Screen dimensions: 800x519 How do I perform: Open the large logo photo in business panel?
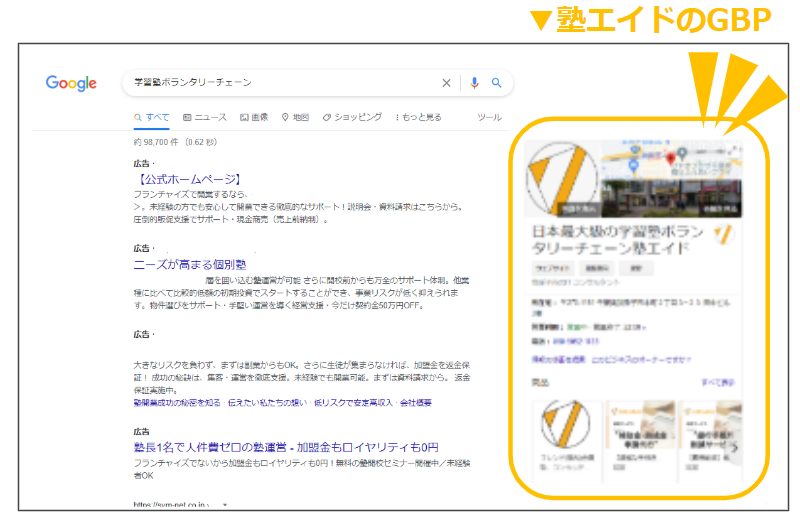(x=563, y=179)
